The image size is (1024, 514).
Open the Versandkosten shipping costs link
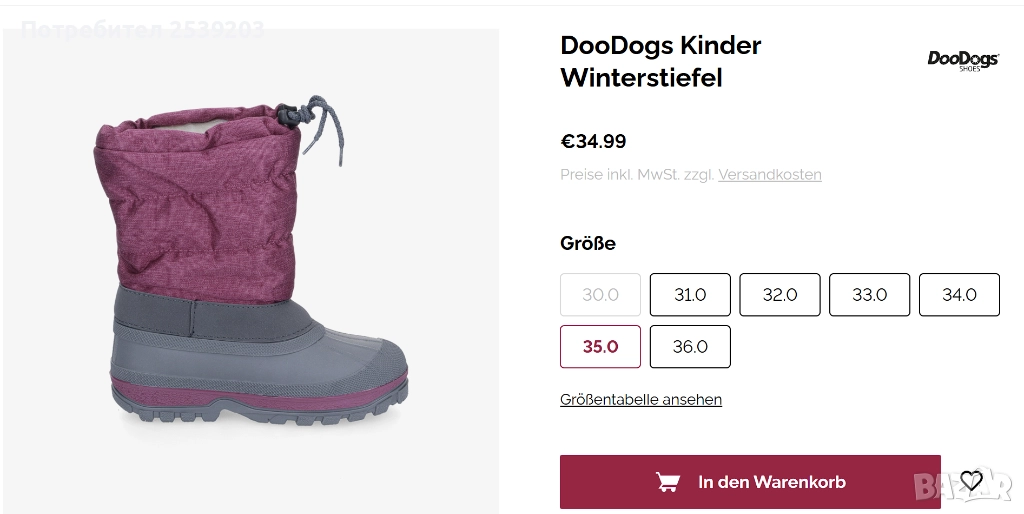coord(769,175)
